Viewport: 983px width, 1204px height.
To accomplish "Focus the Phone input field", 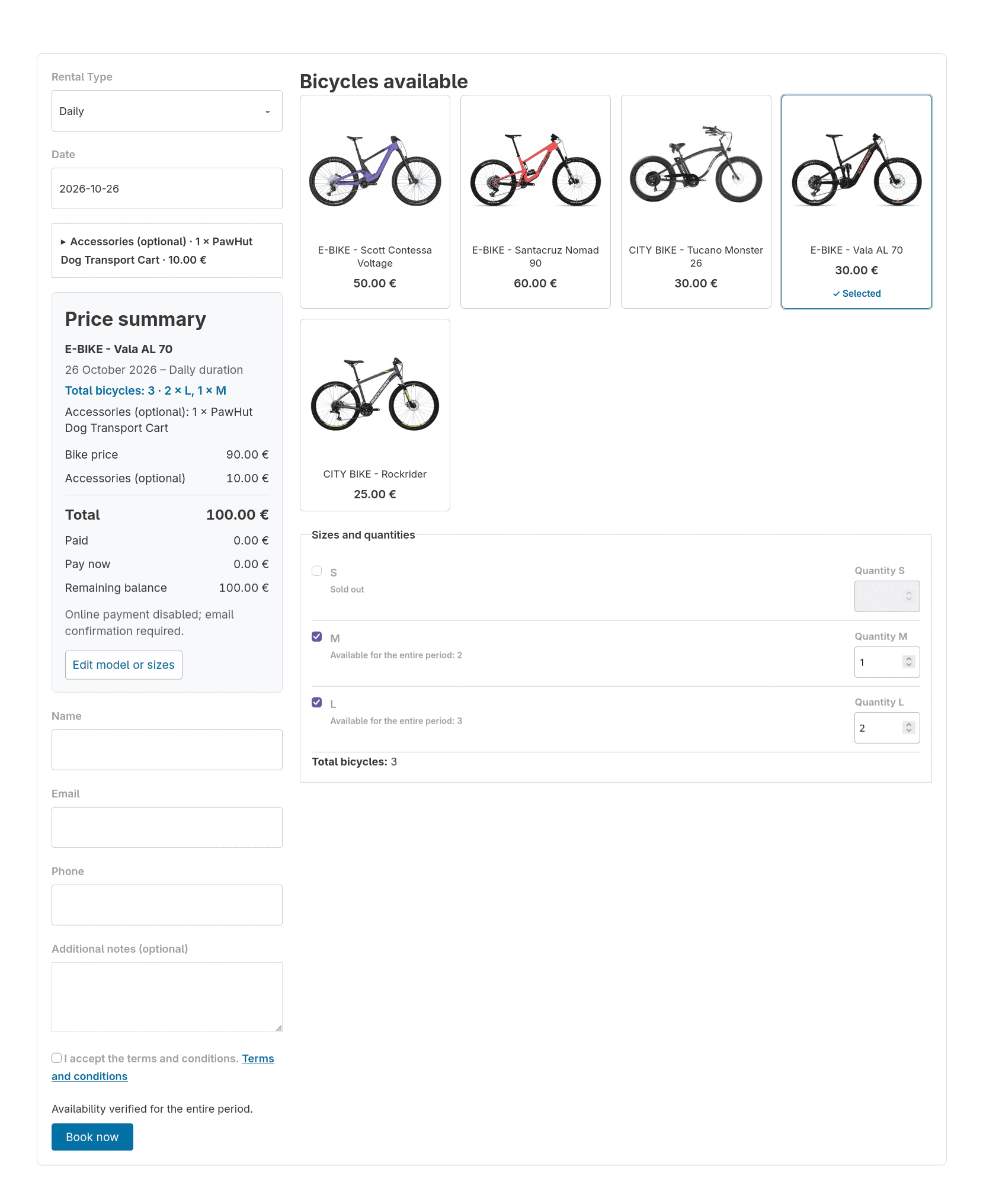I will [x=166, y=905].
